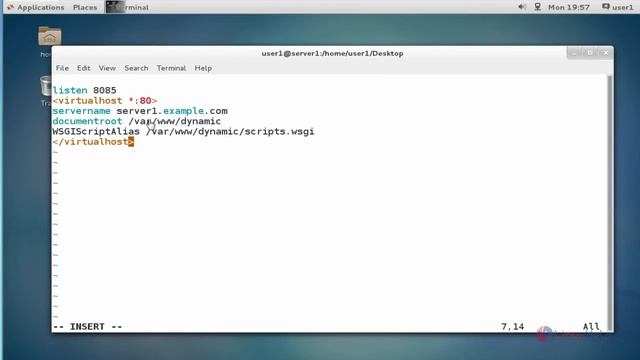Click the '<virtualhost *:80>' opening tag
The image size is (640, 360).
pyautogui.click(x=105, y=100)
